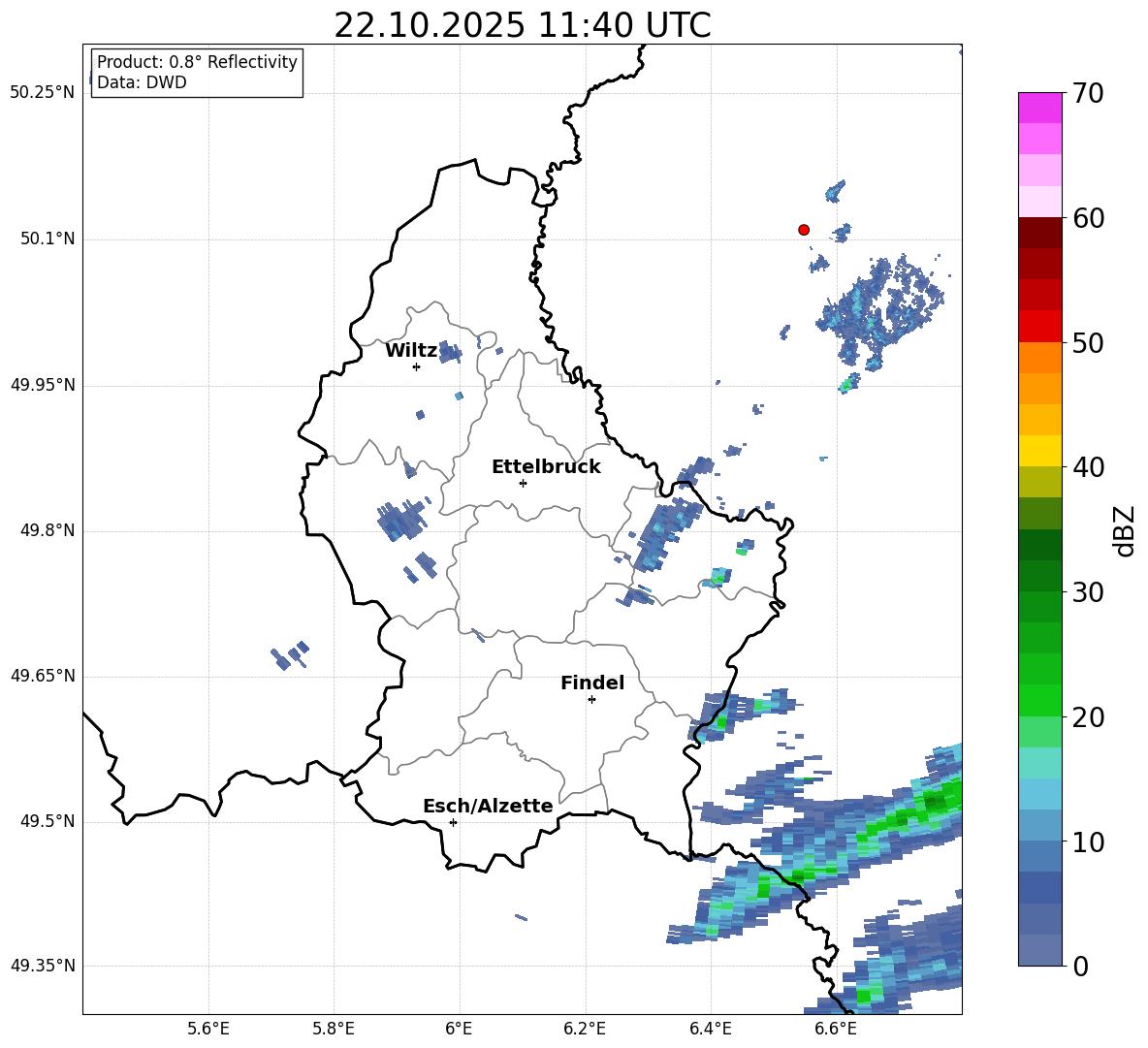
Task: Click the 50 tick on colorbar
Action: [1088, 343]
